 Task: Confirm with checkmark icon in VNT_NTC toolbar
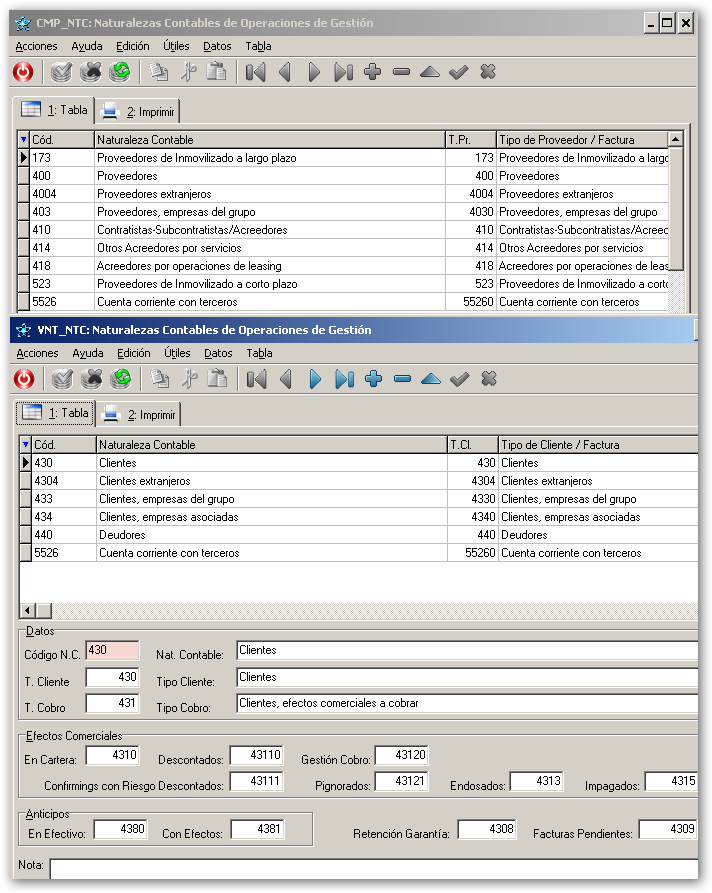(460, 379)
